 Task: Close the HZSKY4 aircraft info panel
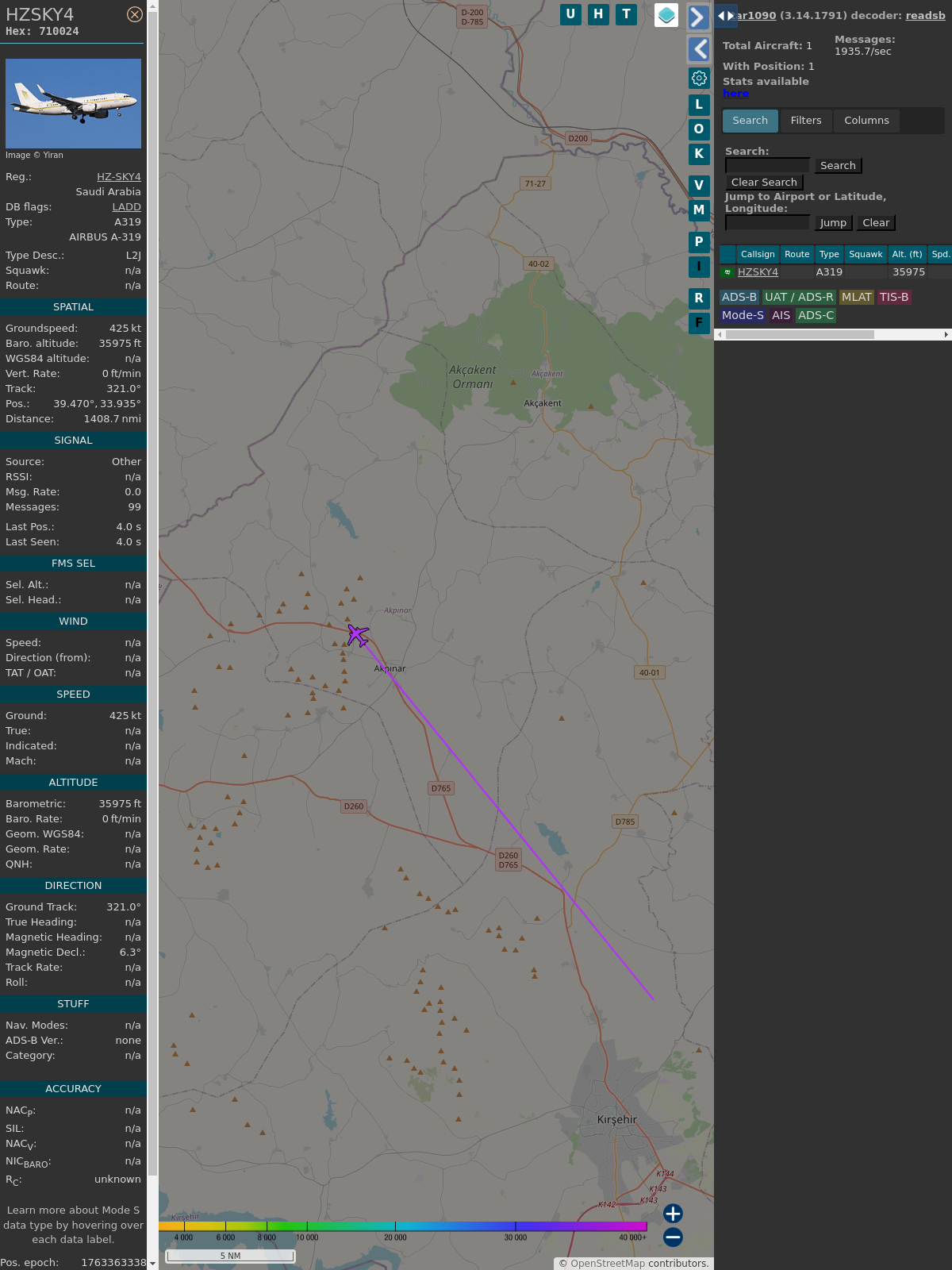click(135, 14)
